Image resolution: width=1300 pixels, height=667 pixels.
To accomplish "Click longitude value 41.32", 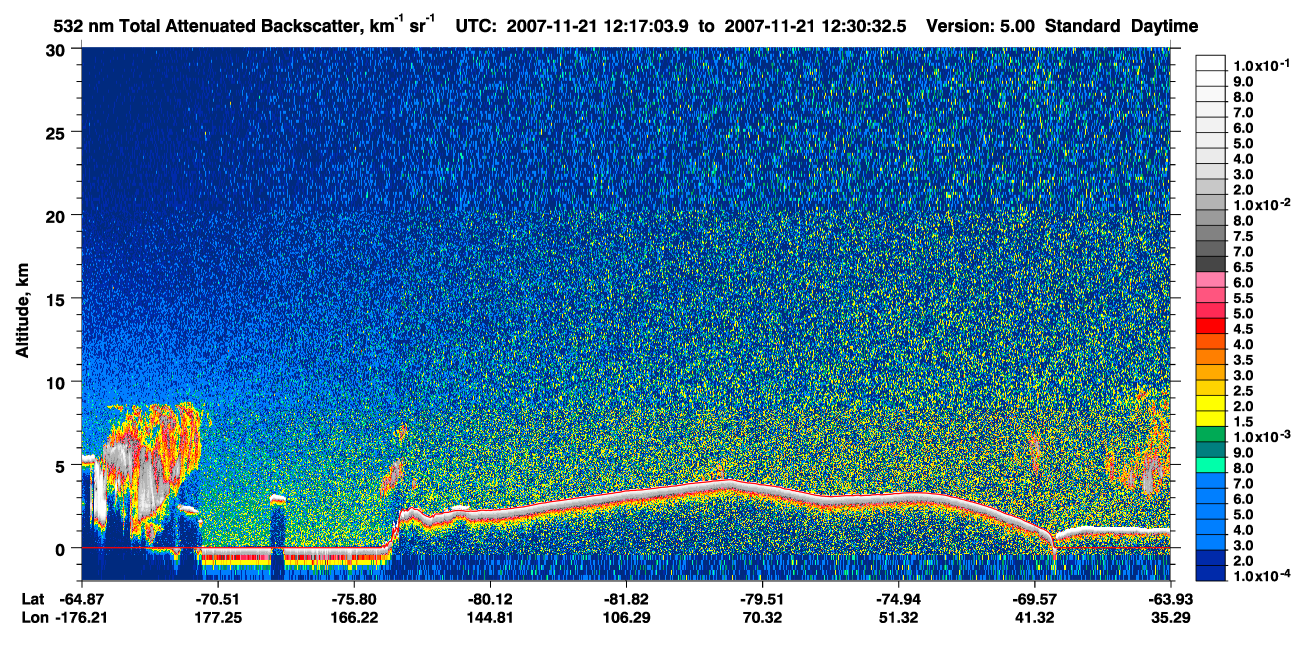I will point(1034,618).
